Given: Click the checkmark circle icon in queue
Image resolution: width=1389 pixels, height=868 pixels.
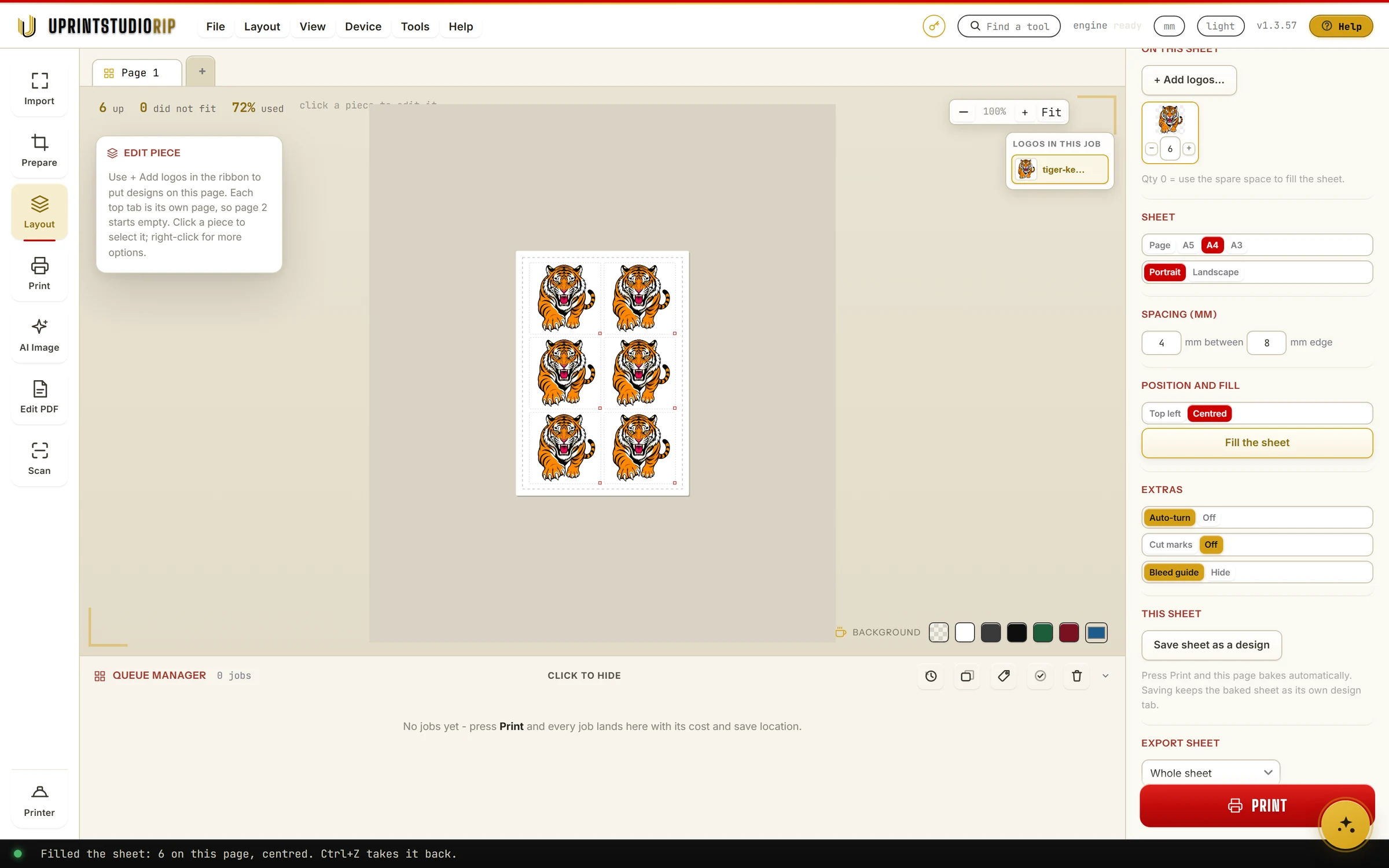Looking at the screenshot, I should pyautogui.click(x=1040, y=676).
